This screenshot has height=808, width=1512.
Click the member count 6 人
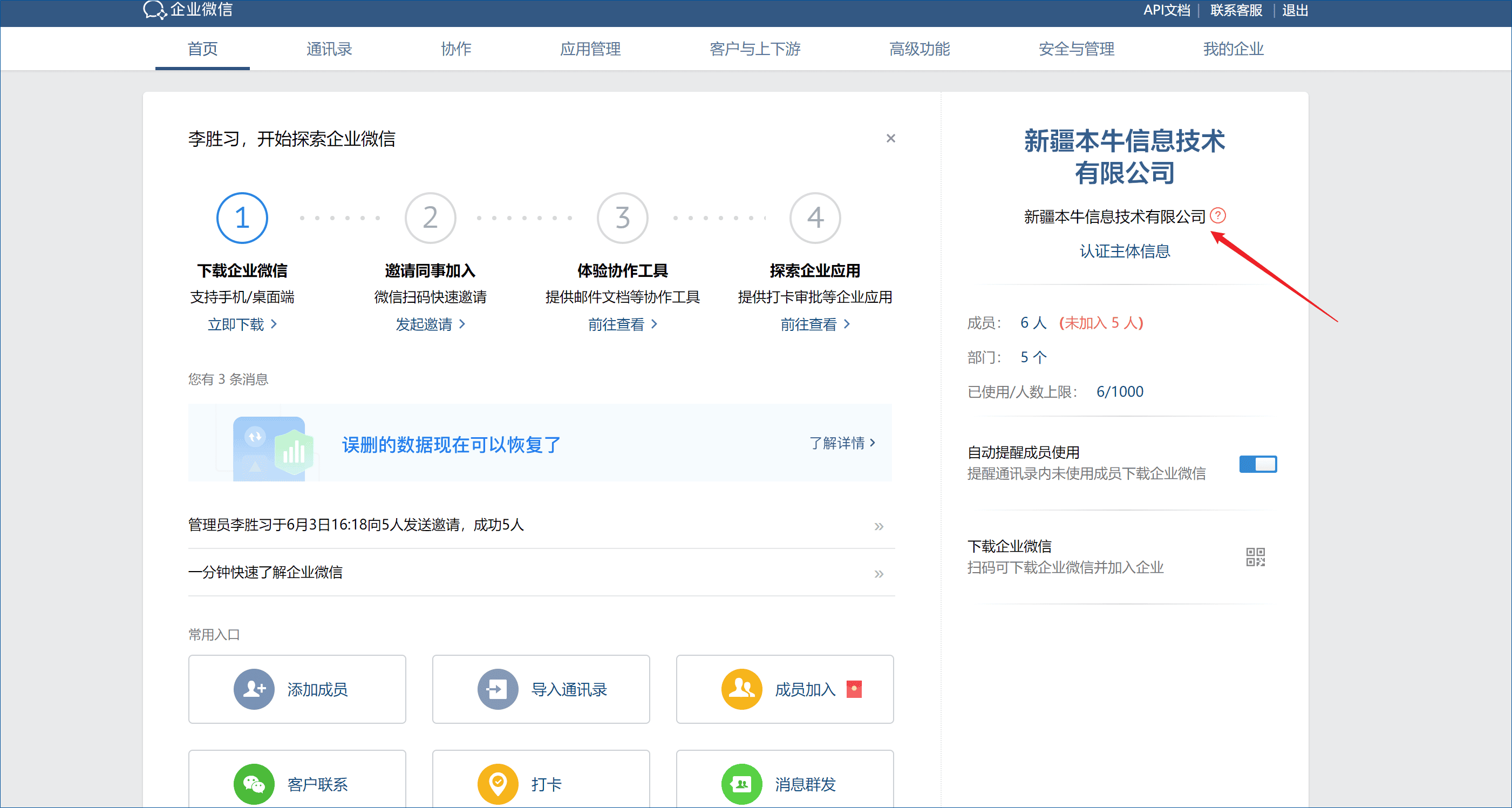click(1033, 322)
